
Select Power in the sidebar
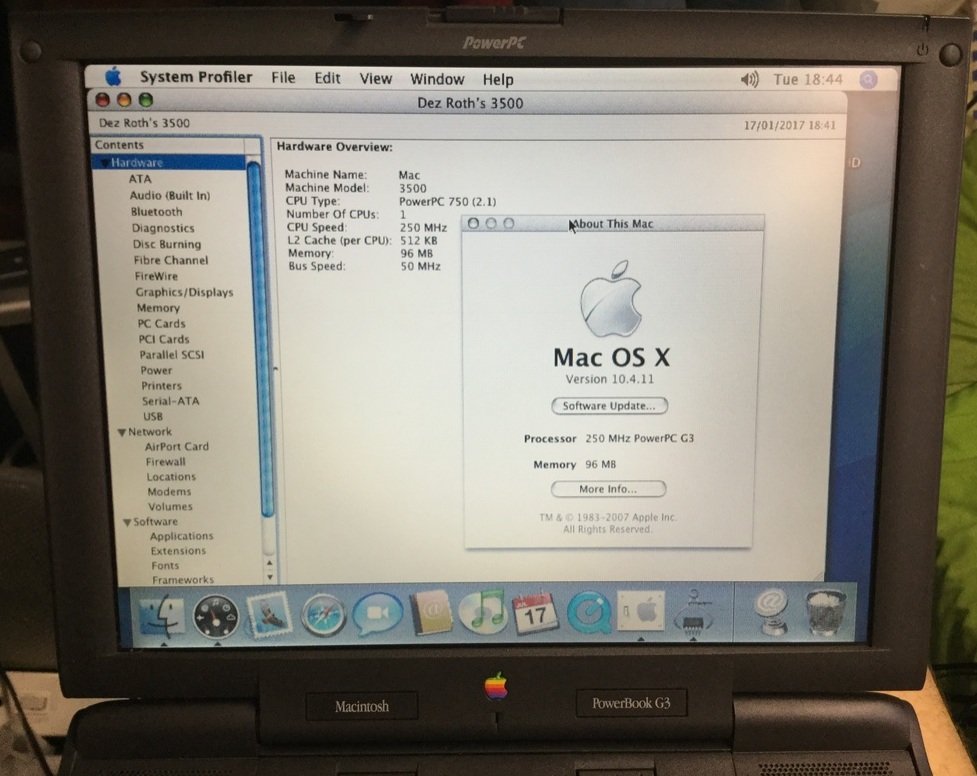click(x=156, y=370)
